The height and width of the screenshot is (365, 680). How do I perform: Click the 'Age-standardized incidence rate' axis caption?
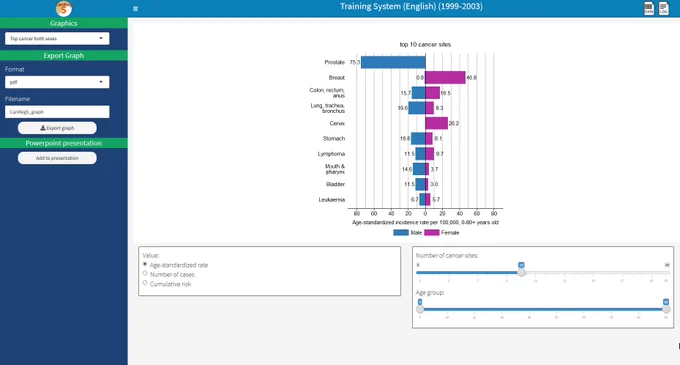point(425,222)
